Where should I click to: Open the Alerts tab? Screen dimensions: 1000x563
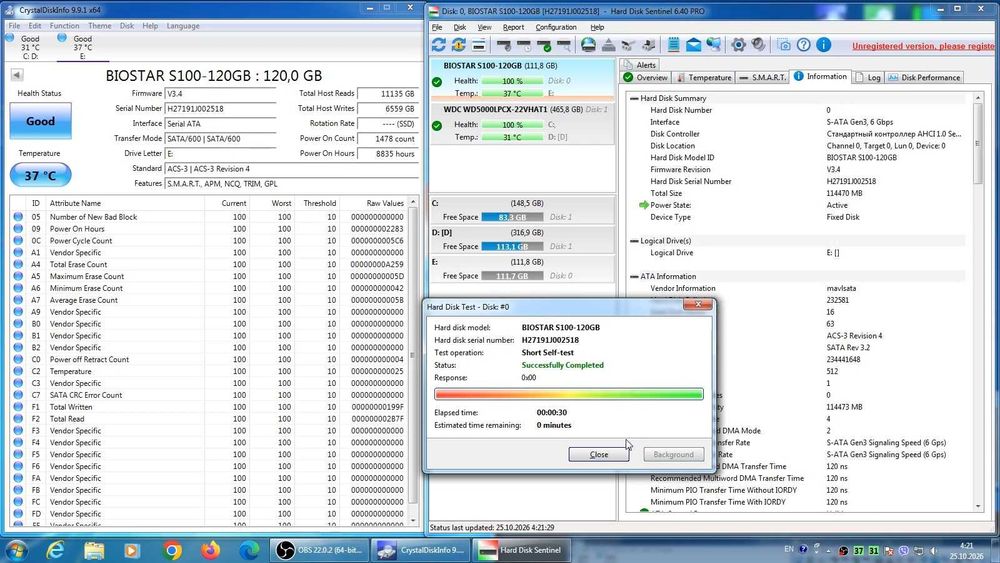tap(640, 64)
